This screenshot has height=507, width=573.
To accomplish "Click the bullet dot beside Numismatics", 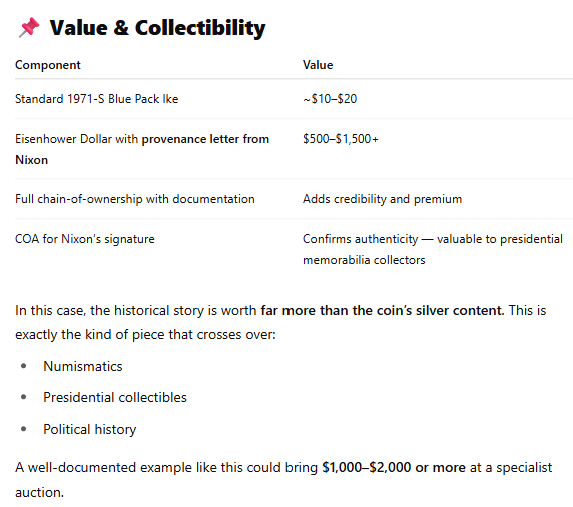I will pyautogui.click(x=24, y=366).
